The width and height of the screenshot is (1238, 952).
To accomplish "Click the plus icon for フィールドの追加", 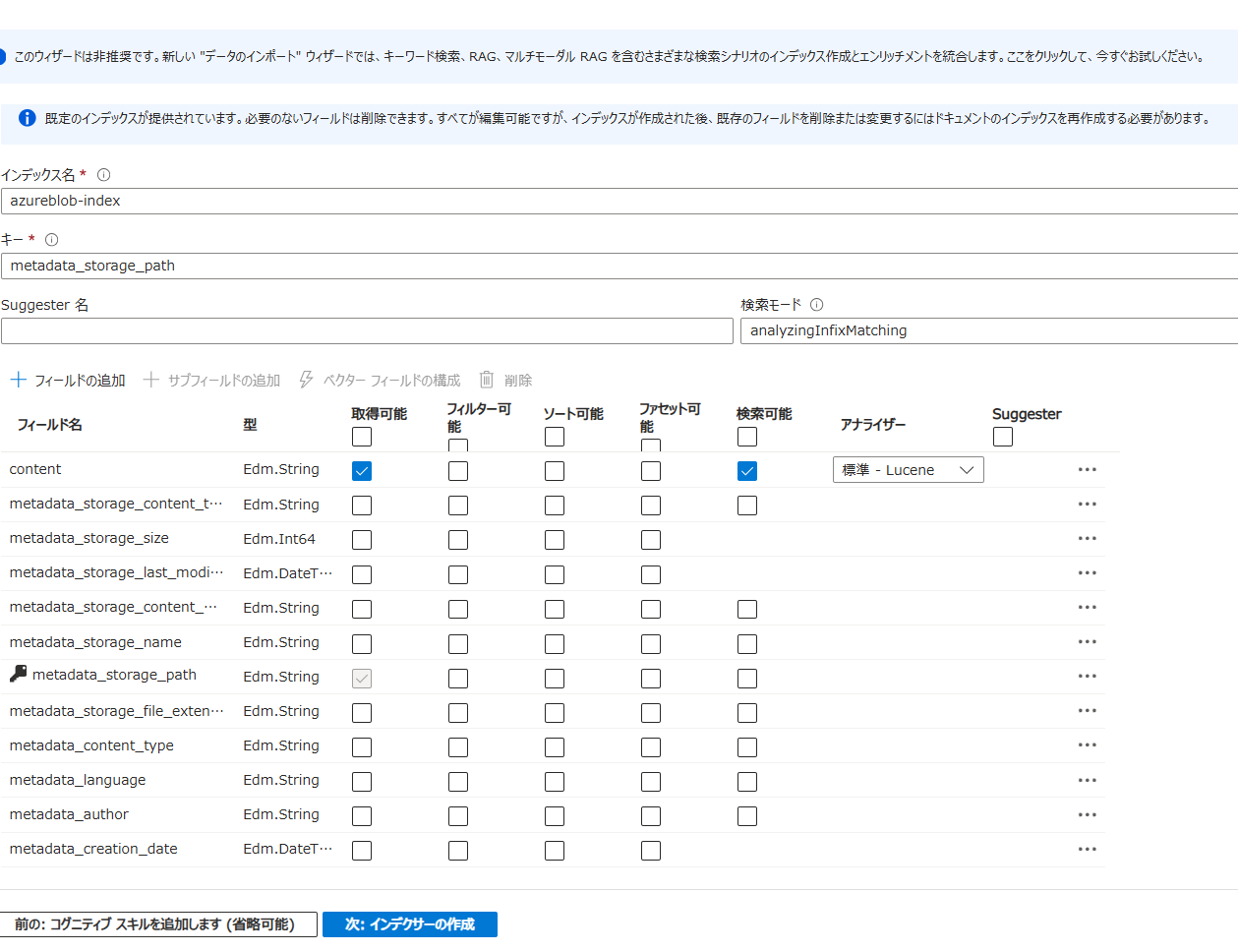I will (x=18, y=380).
